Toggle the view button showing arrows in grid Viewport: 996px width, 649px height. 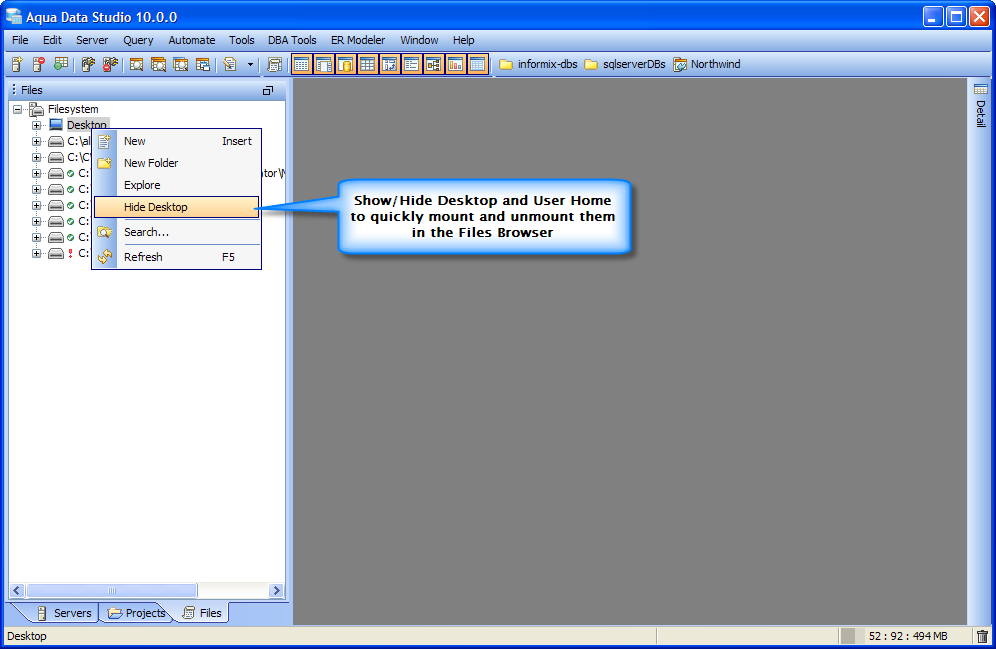point(389,64)
